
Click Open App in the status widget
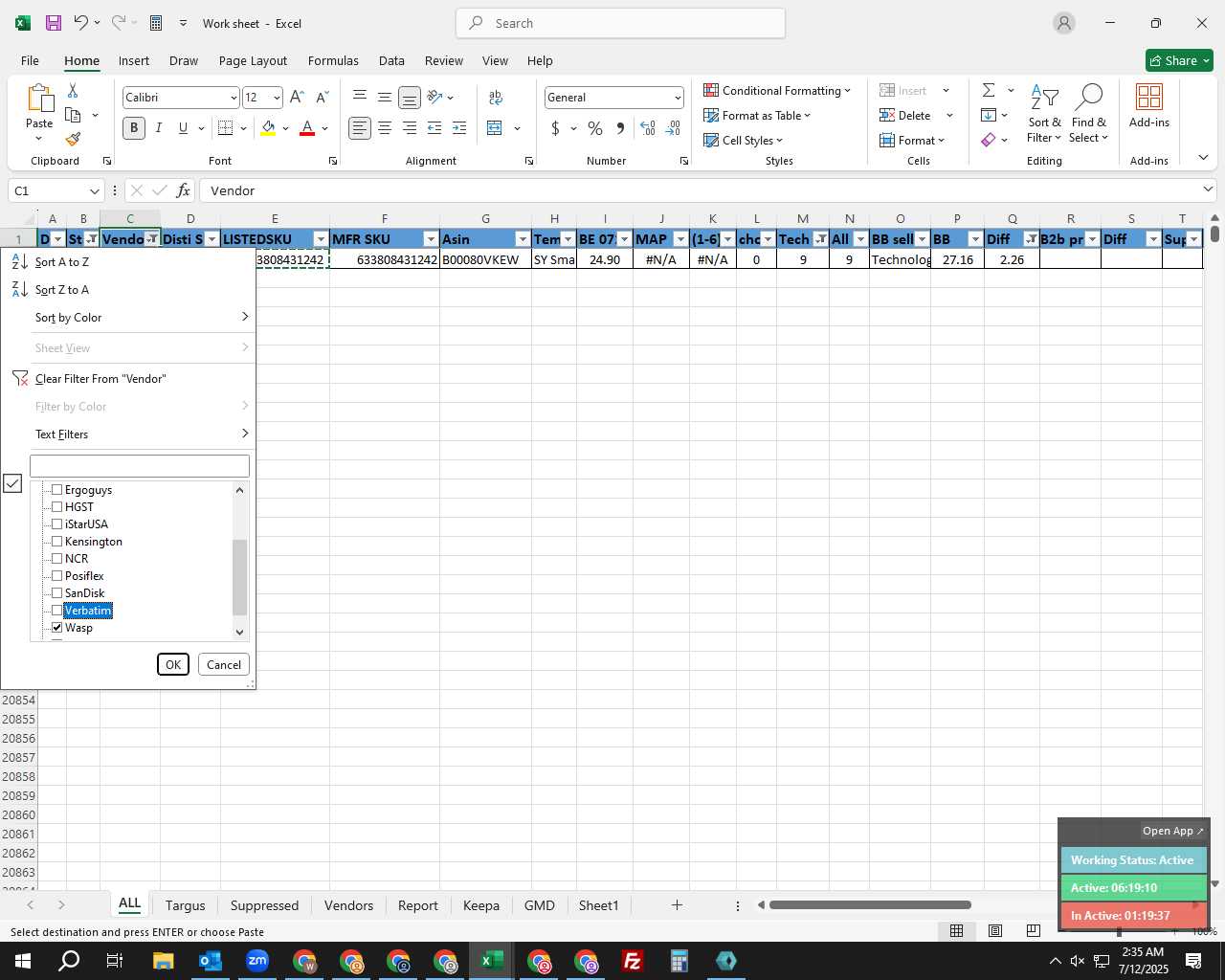(x=1172, y=831)
